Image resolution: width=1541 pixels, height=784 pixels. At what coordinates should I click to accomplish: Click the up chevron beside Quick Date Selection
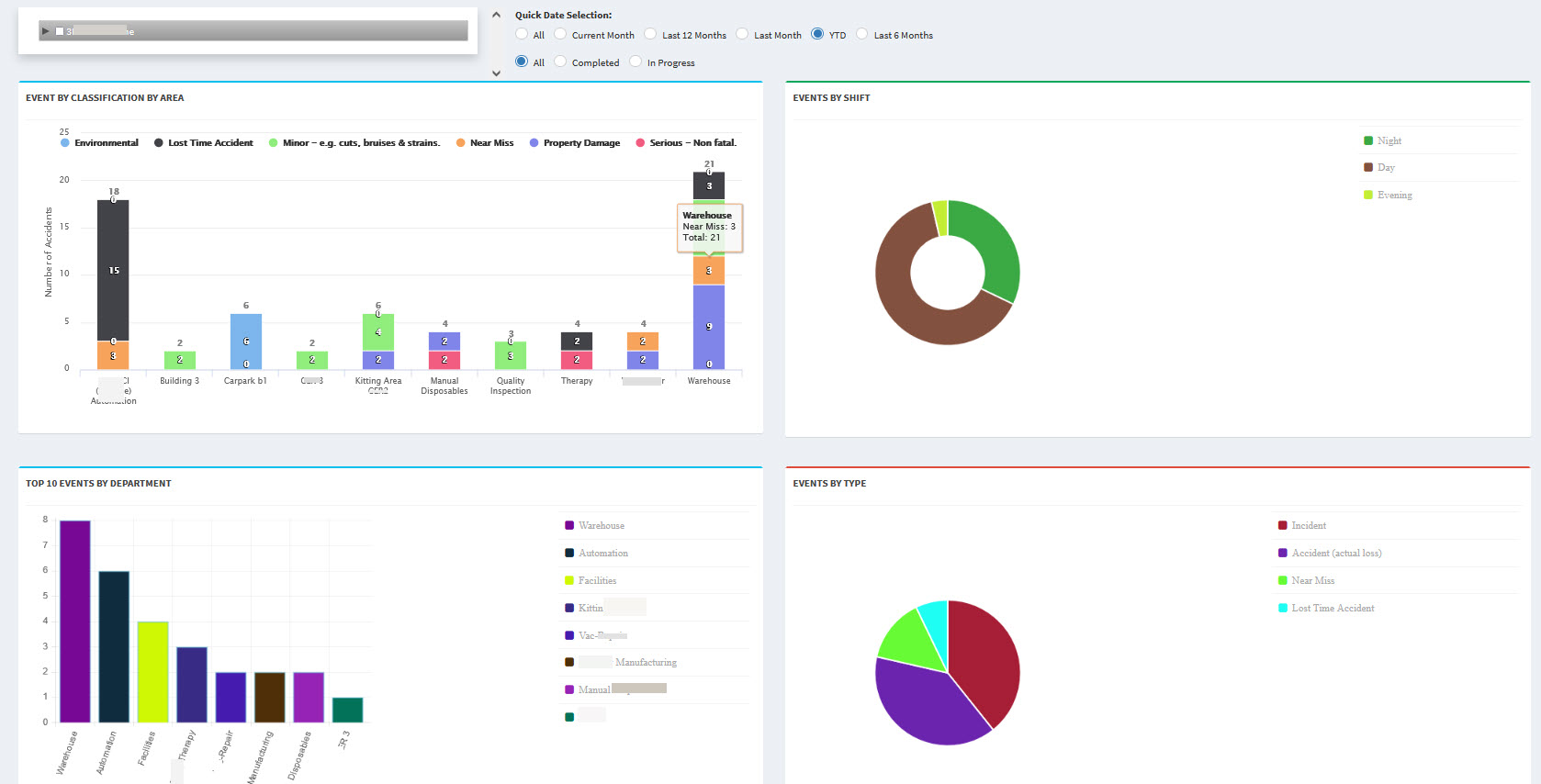click(x=497, y=15)
